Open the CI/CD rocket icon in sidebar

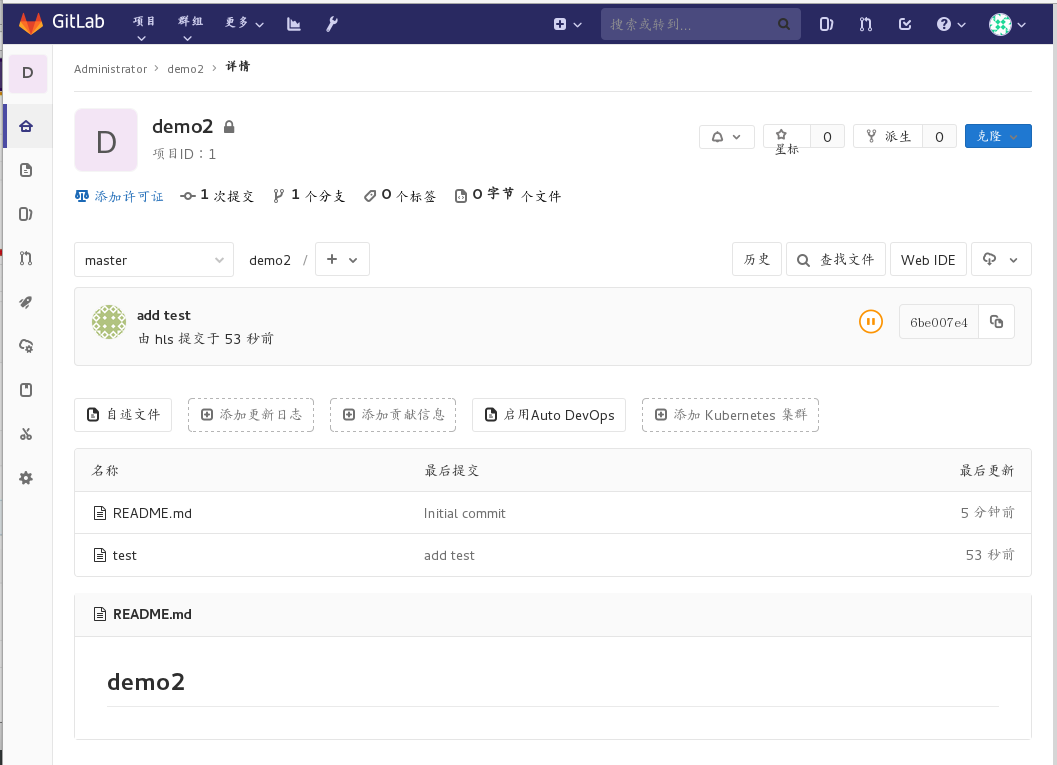click(x=26, y=302)
